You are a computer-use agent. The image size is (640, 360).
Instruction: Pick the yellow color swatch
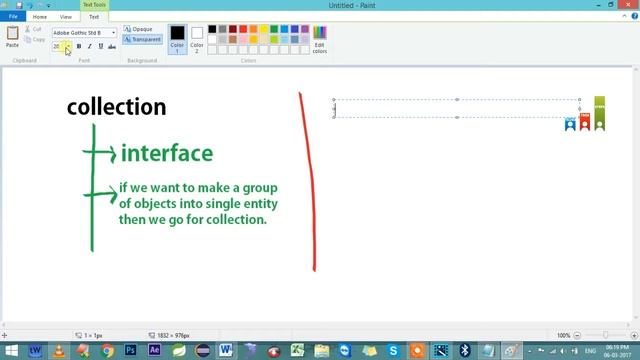264,29
